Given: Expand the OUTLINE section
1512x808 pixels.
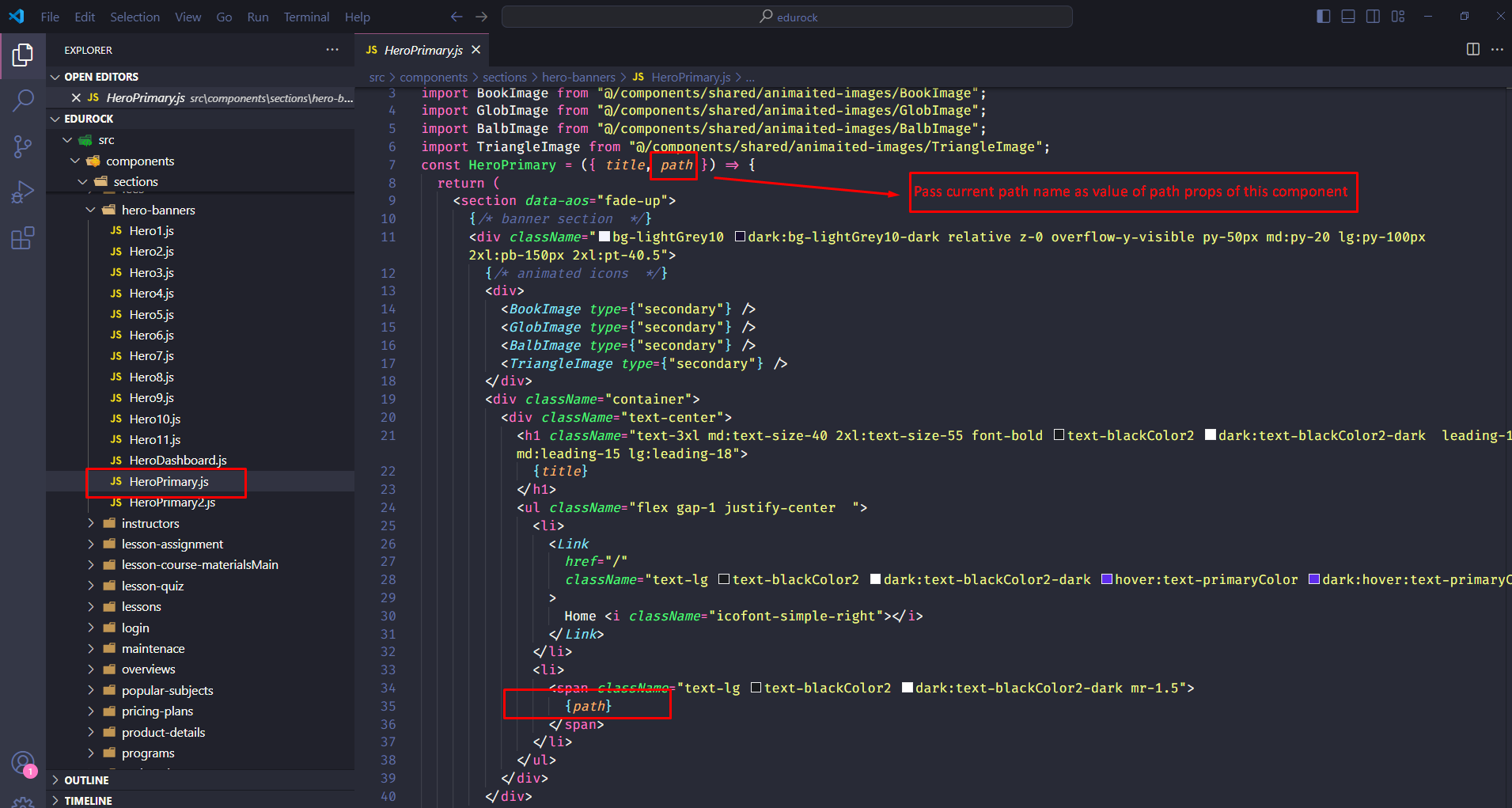Looking at the screenshot, I should click(200, 780).
